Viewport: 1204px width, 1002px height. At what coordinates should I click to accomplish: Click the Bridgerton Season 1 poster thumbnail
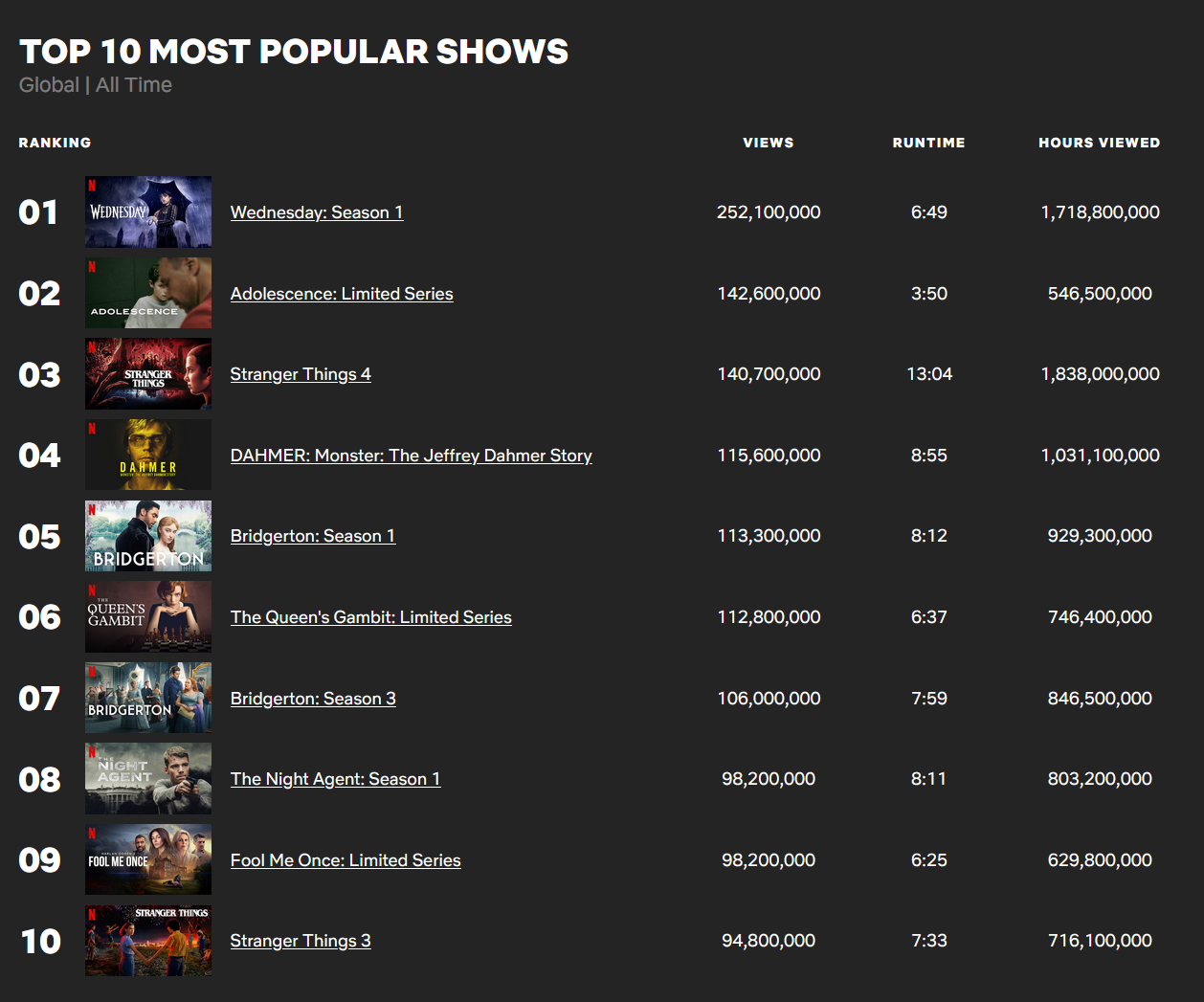[148, 536]
